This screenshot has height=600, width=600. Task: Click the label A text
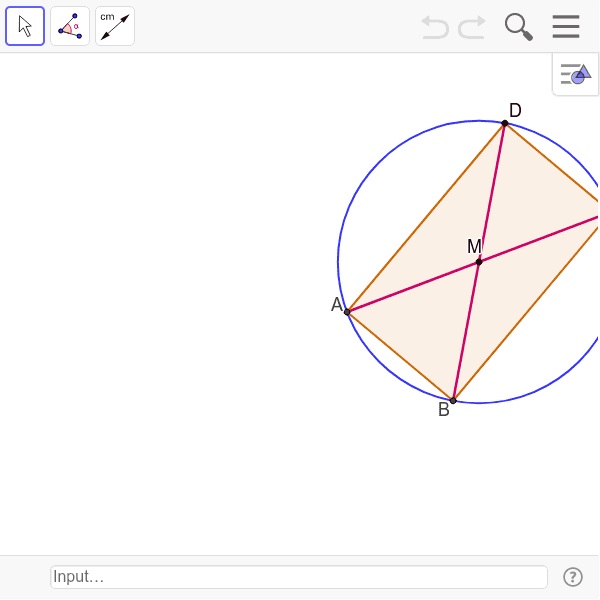click(337, 305)
